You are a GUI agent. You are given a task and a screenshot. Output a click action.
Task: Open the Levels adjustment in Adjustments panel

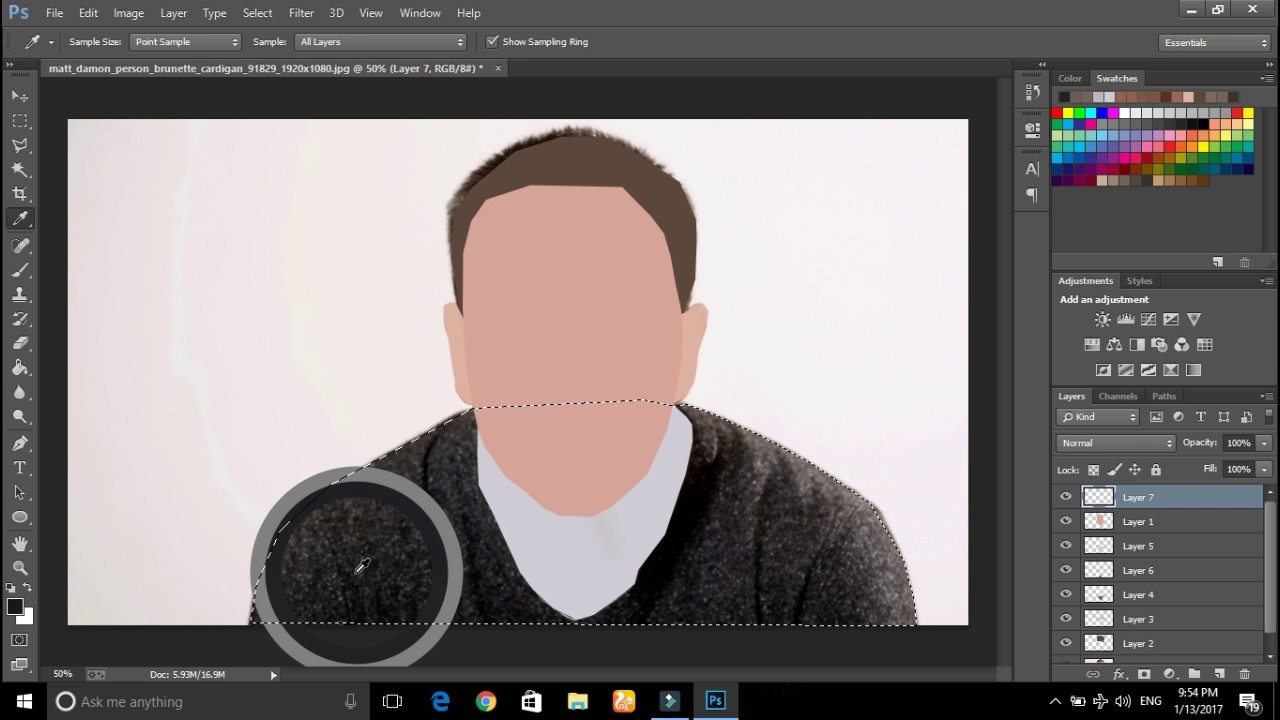pos(1125,319)
